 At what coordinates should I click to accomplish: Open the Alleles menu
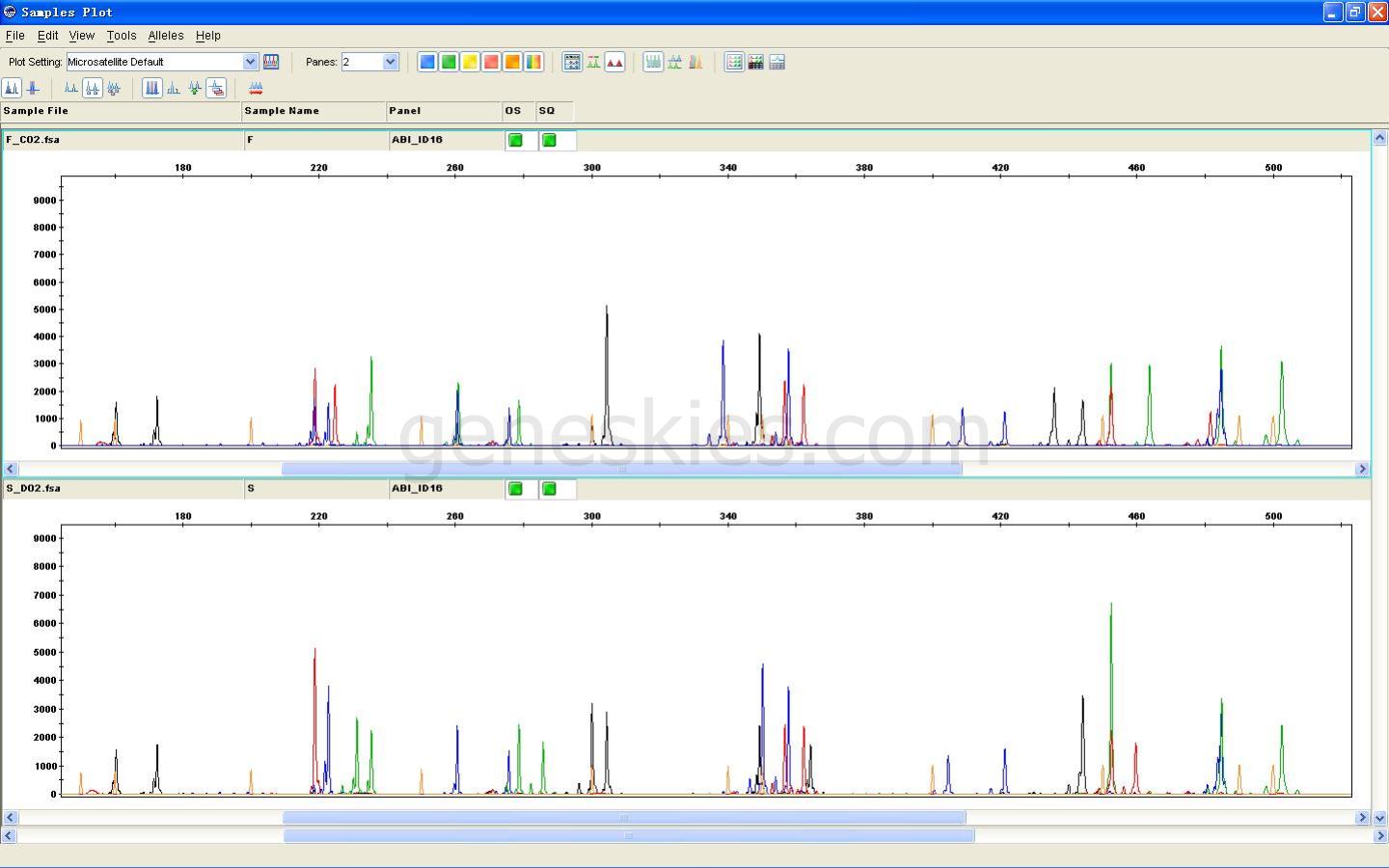pos(165,36)
